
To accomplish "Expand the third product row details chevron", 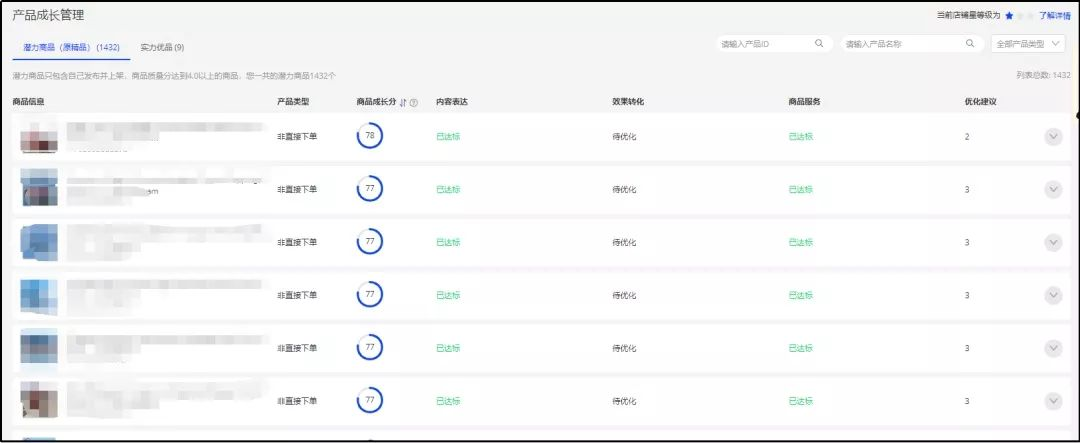I will (1052, 242).
